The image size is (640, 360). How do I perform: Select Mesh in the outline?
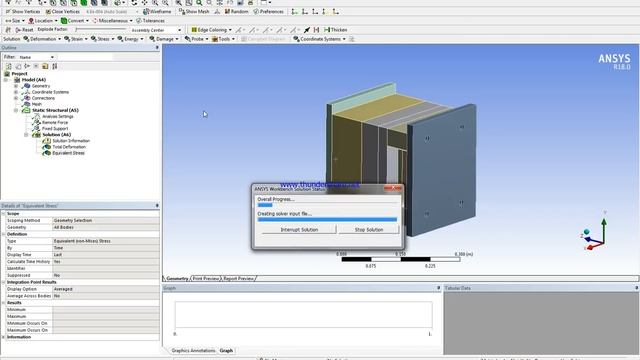tap(36, 104)
